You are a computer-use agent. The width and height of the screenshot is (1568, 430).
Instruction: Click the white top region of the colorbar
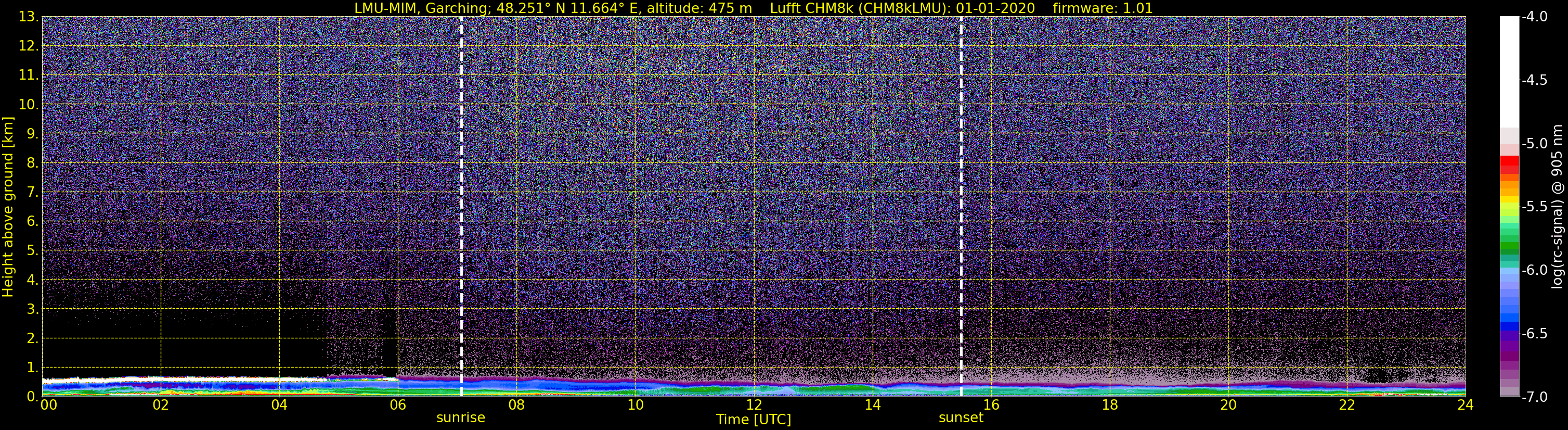(1509, 72)
